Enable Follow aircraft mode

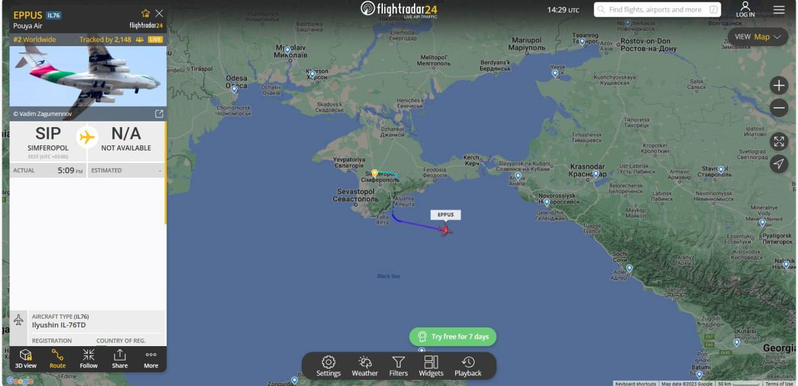tap(89, 359)
